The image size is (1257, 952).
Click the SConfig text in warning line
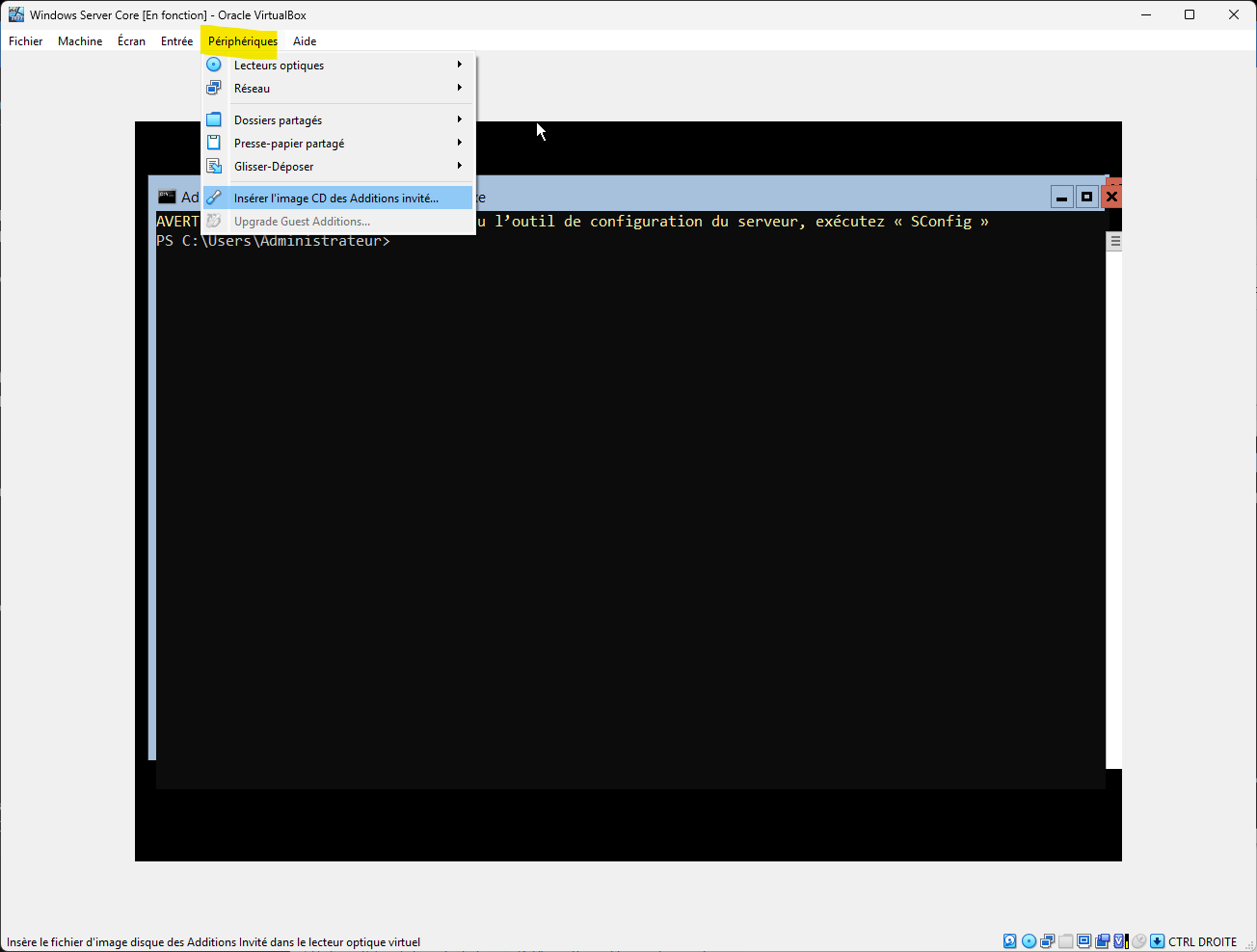pos(941,222)
